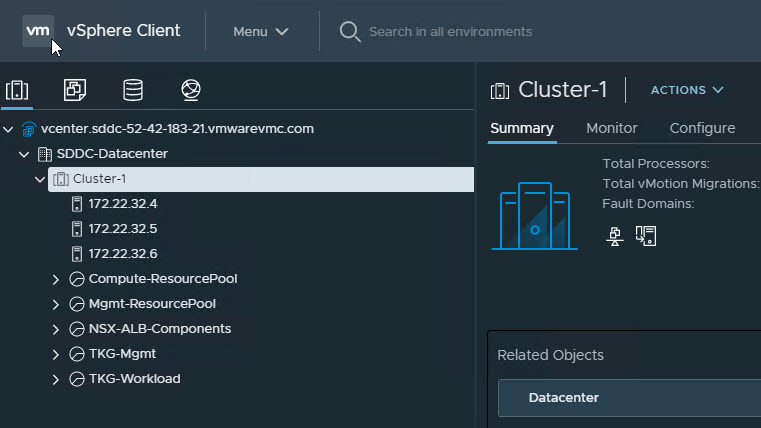Switch to the Summary tab
This screenshot has height=428, width=761.
pos(522,129)
